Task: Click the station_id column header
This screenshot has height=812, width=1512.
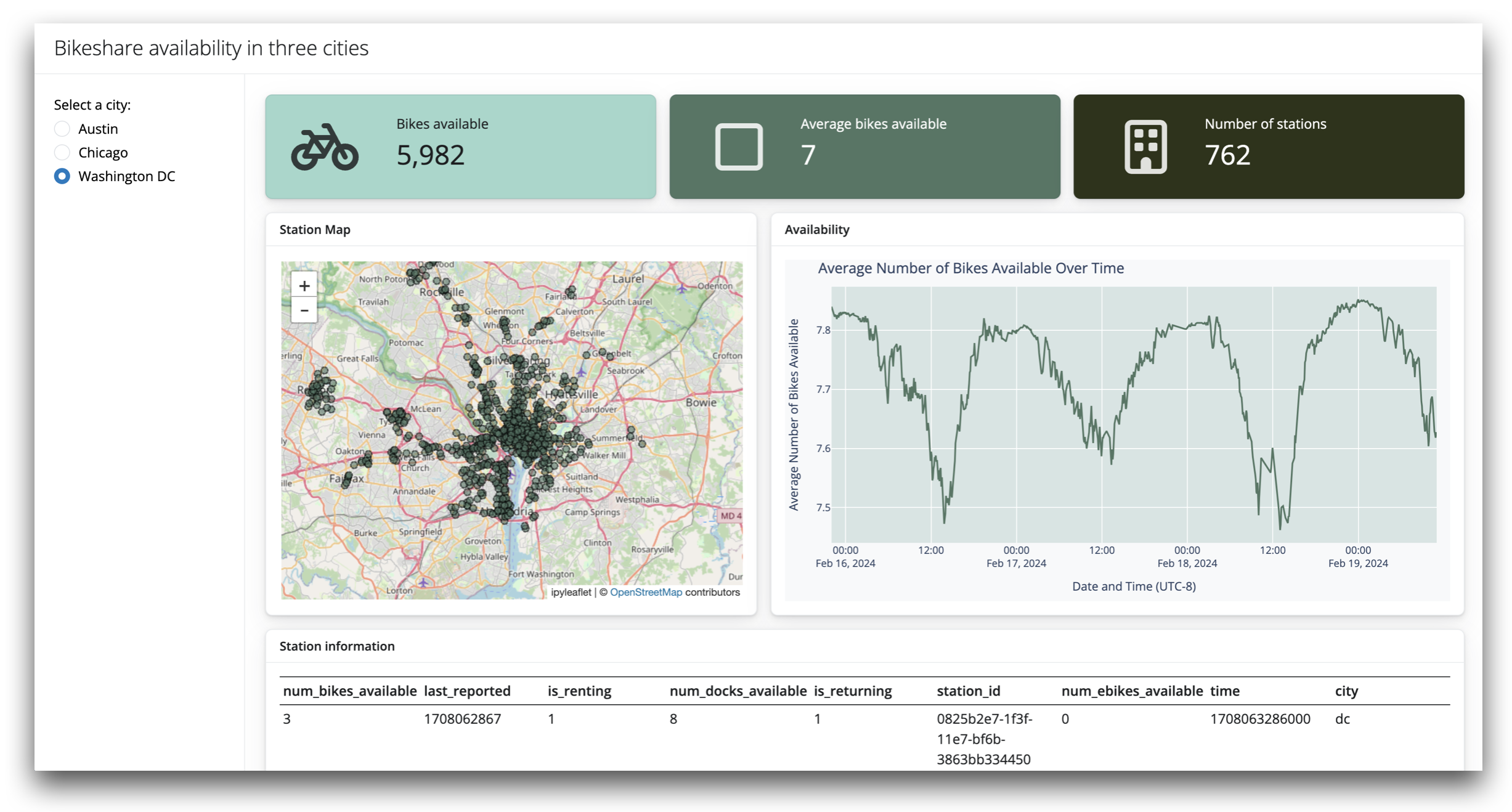Action: [968, 691]
